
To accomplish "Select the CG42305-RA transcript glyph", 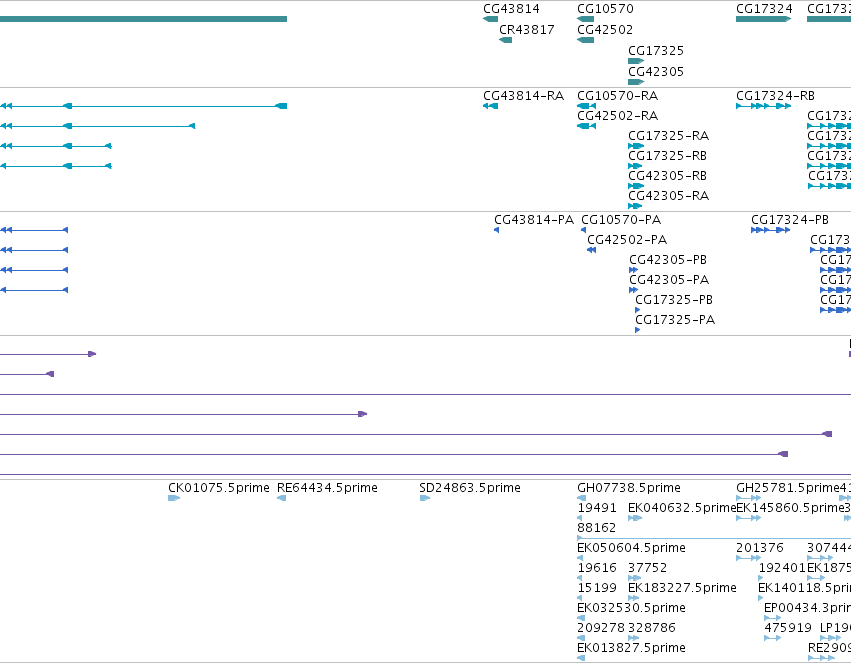I will tap(635, 206).
